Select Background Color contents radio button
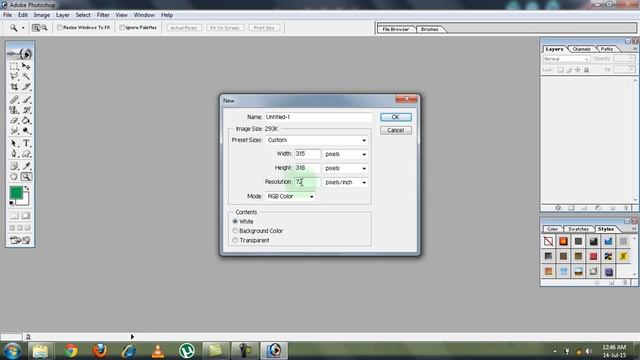 (235, 231)
